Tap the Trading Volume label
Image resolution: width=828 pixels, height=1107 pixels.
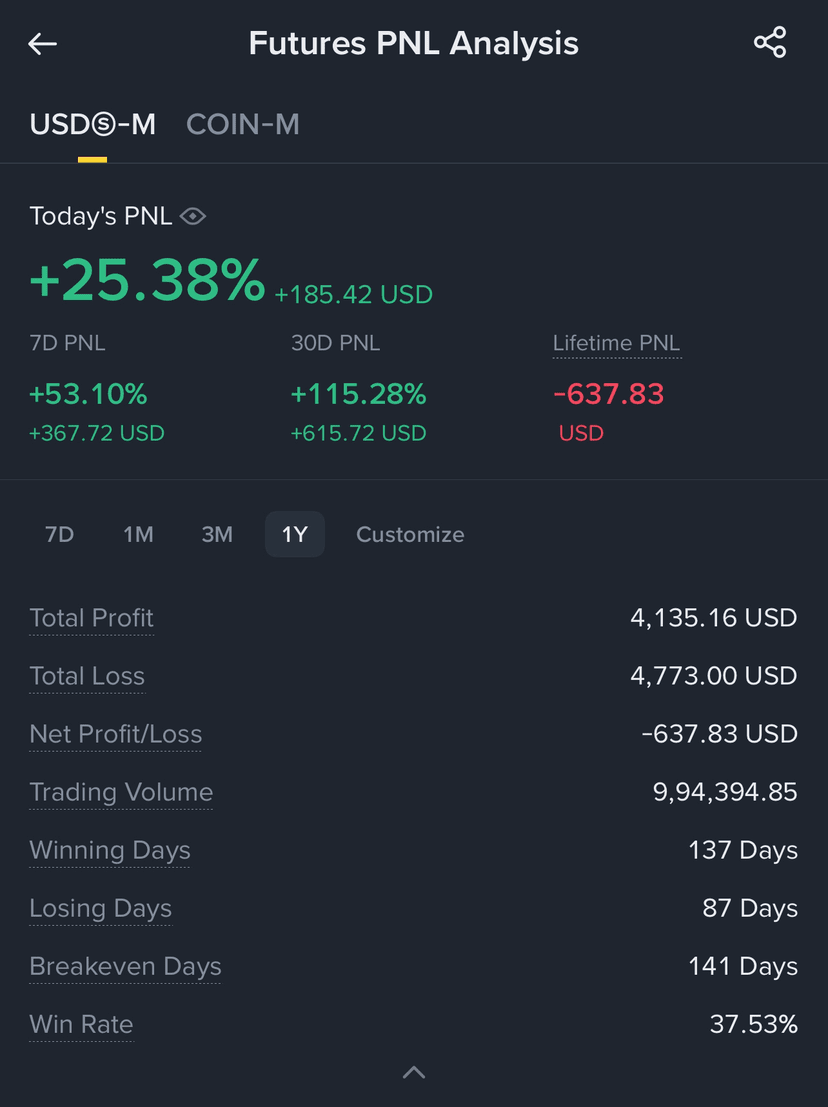pos(121,792)
